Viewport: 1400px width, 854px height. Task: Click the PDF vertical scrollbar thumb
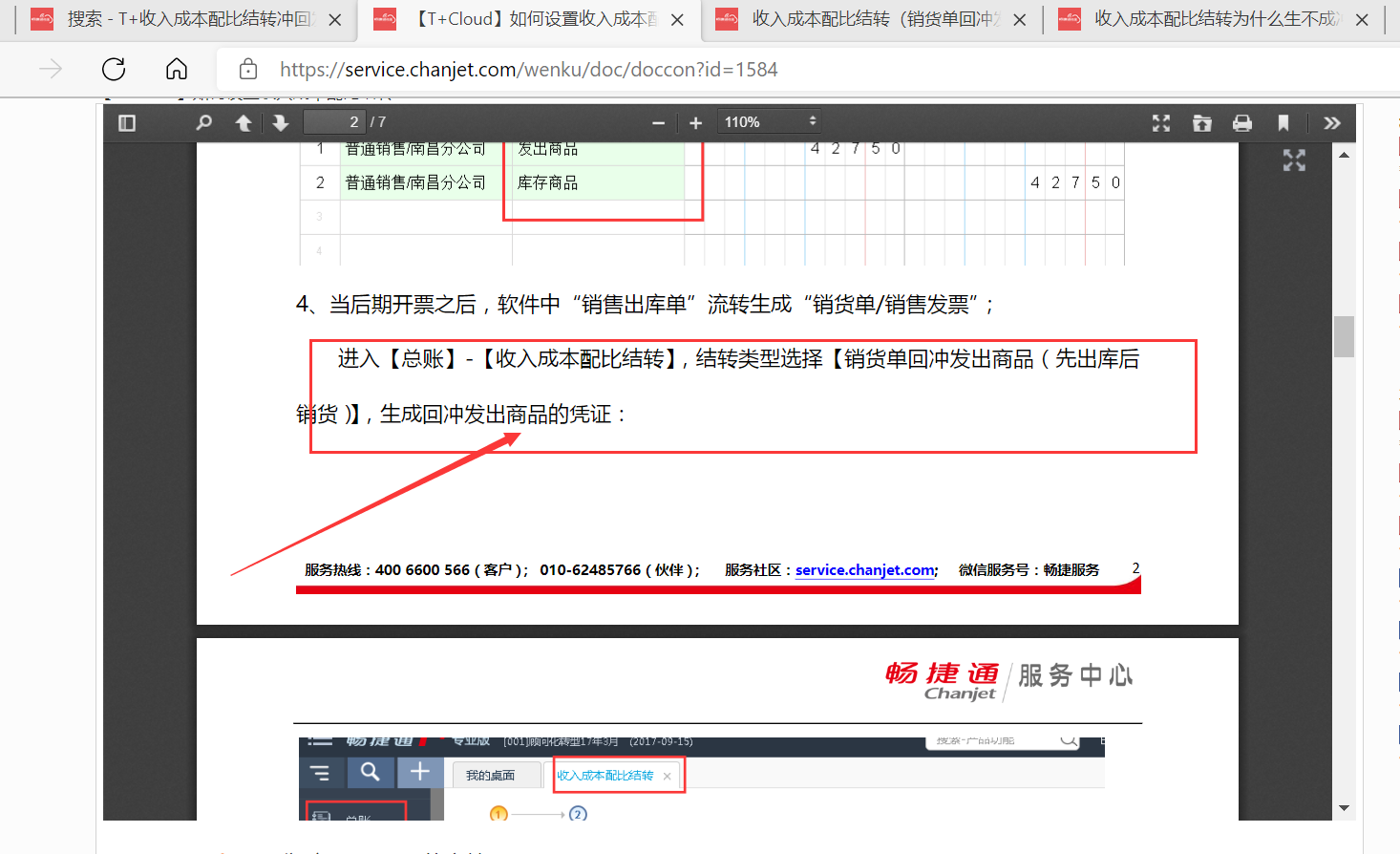click(x=1344, y=336)
